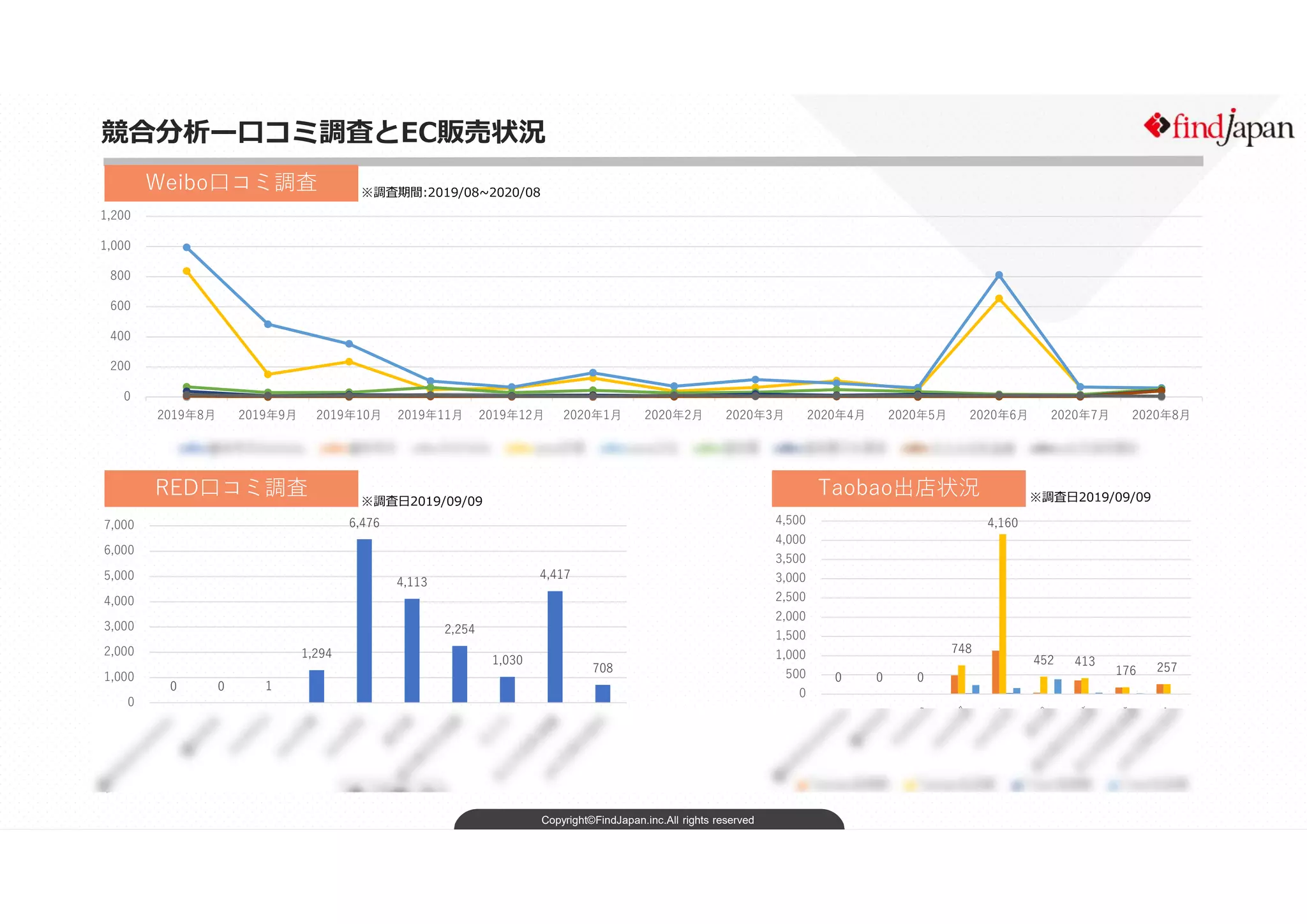
Task: Click the 2020年2月 axis label
Action: pyautogui.click(x=673, y=415)
